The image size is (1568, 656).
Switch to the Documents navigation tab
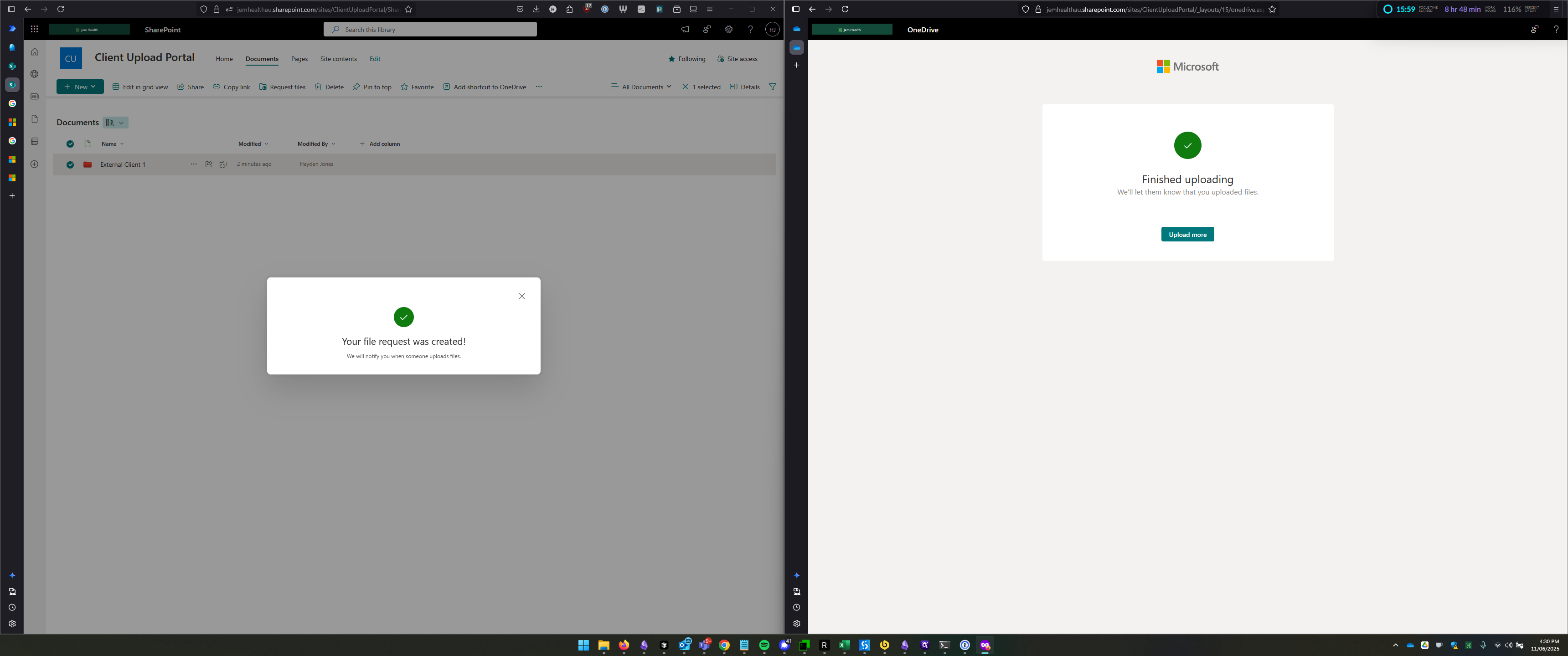pyautogui.click(x=262, y=59)
